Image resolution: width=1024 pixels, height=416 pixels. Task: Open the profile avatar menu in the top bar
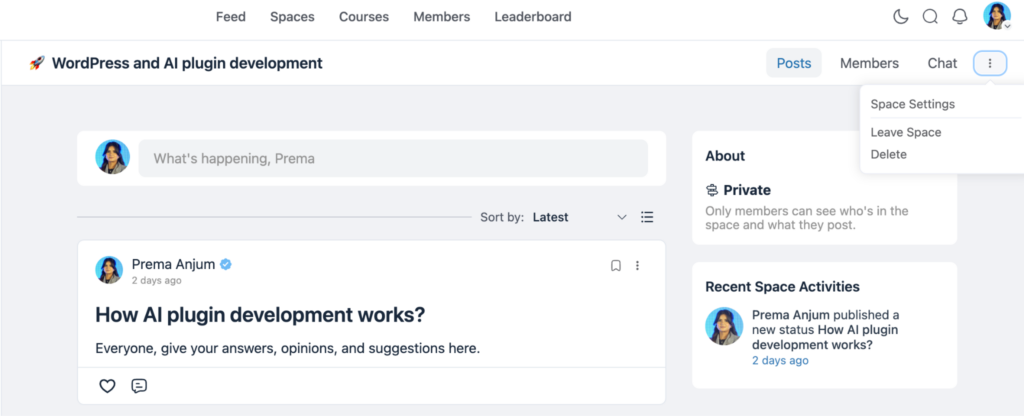997,16
